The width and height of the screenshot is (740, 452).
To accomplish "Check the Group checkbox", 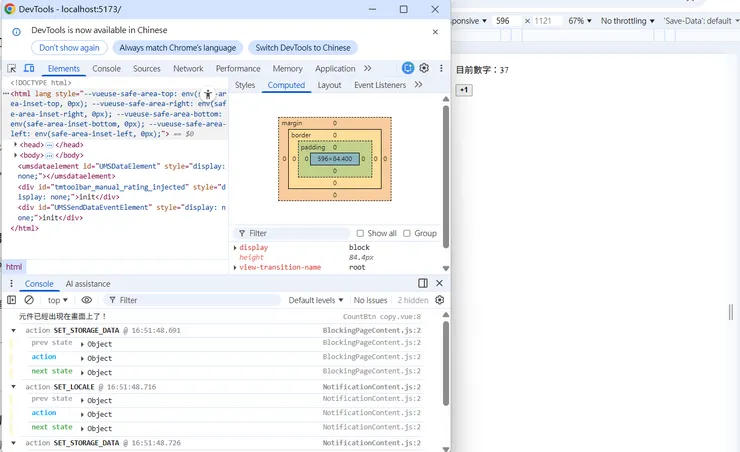I will coord(408,233).
